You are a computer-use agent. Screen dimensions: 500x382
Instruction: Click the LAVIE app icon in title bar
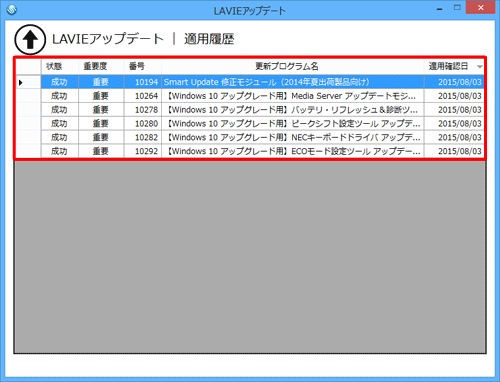[x=12, y=9]
